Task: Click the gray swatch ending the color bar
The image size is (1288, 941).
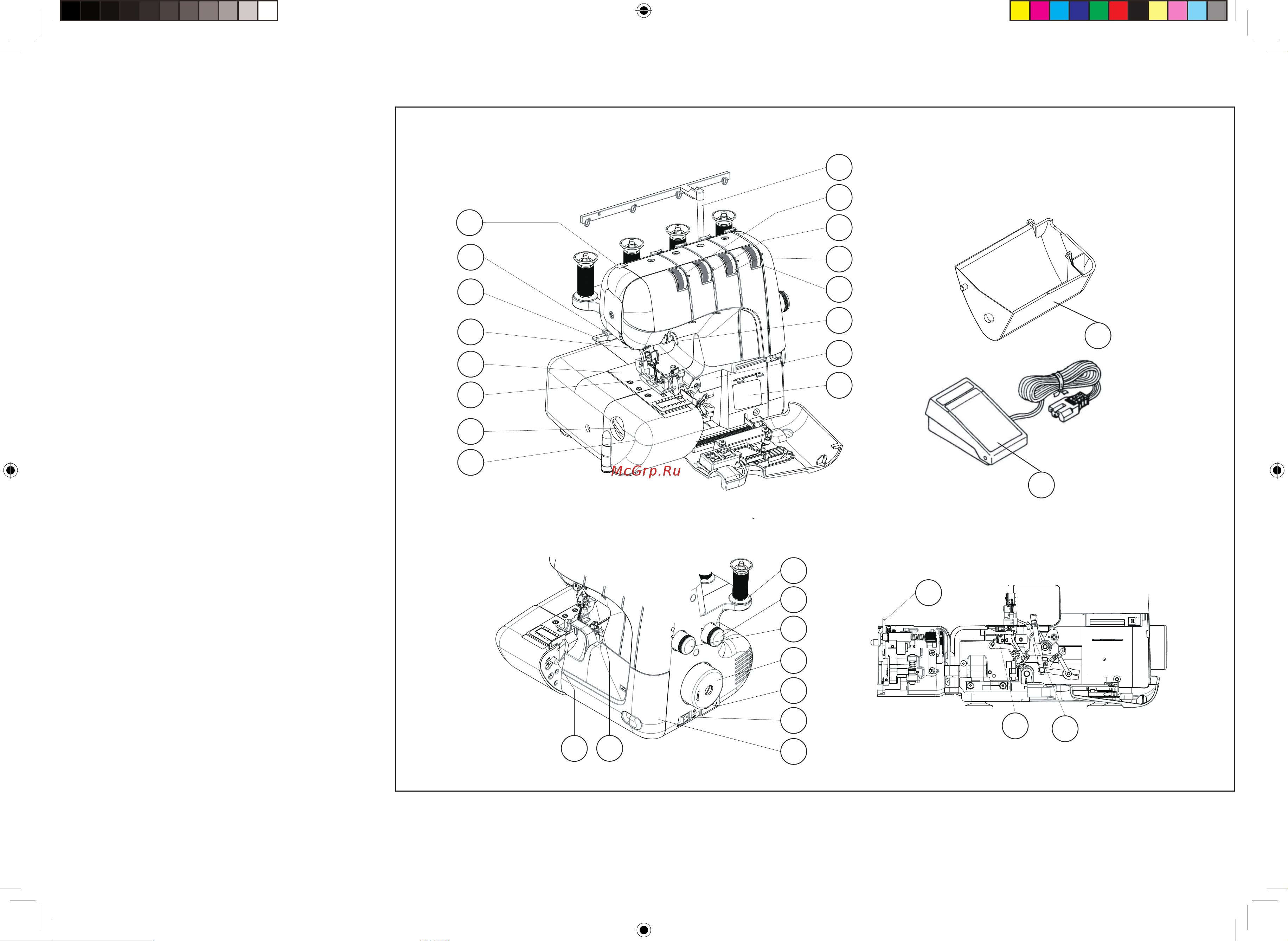Action: [1217, 11]
